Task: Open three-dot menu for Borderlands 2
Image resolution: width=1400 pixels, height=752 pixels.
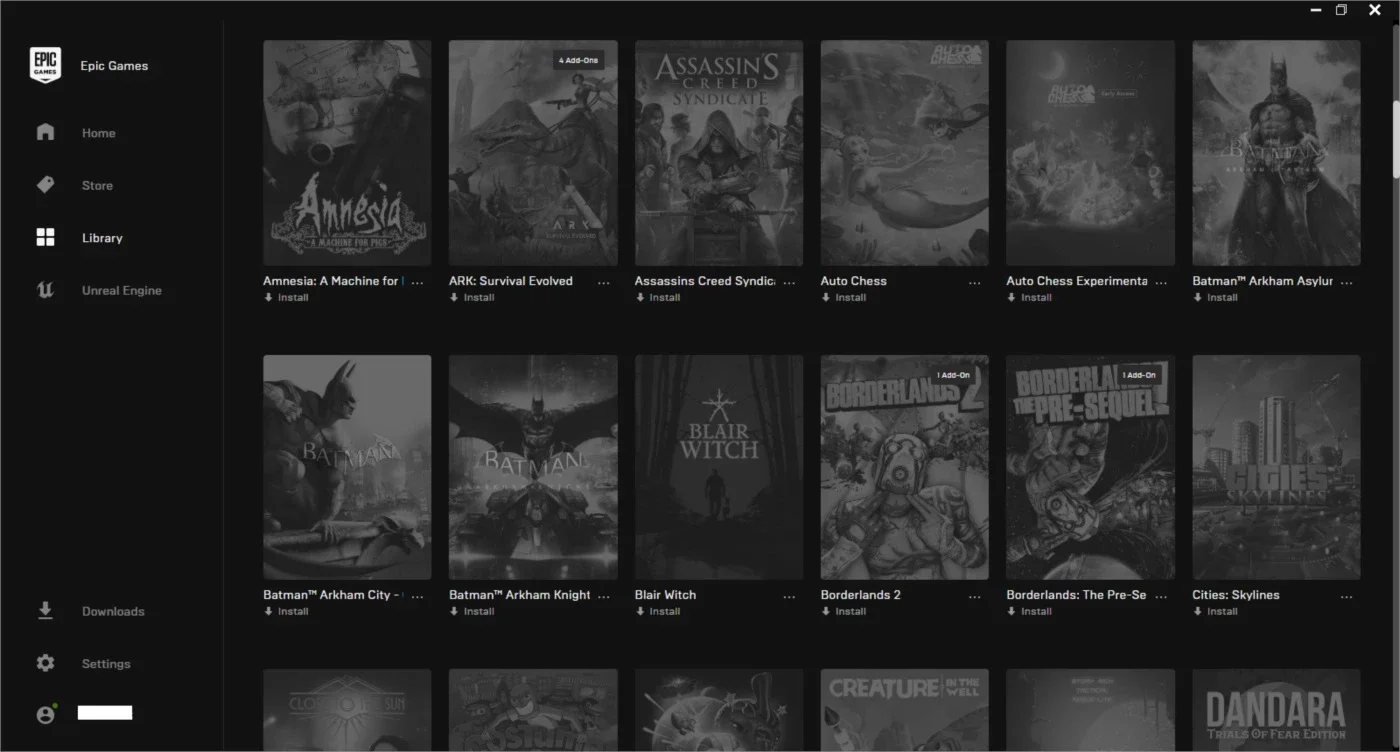Action: [x=975, y=597]
